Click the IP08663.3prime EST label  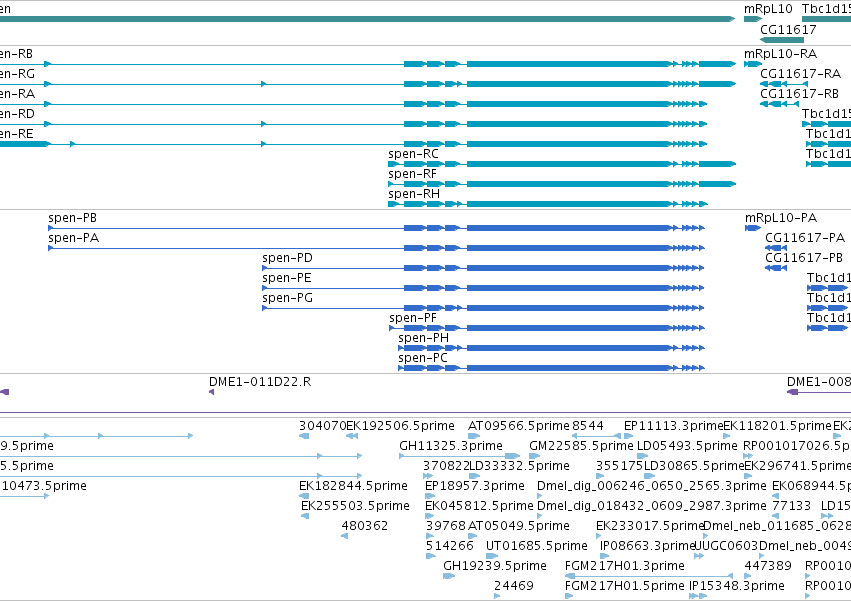pos(647,546)
